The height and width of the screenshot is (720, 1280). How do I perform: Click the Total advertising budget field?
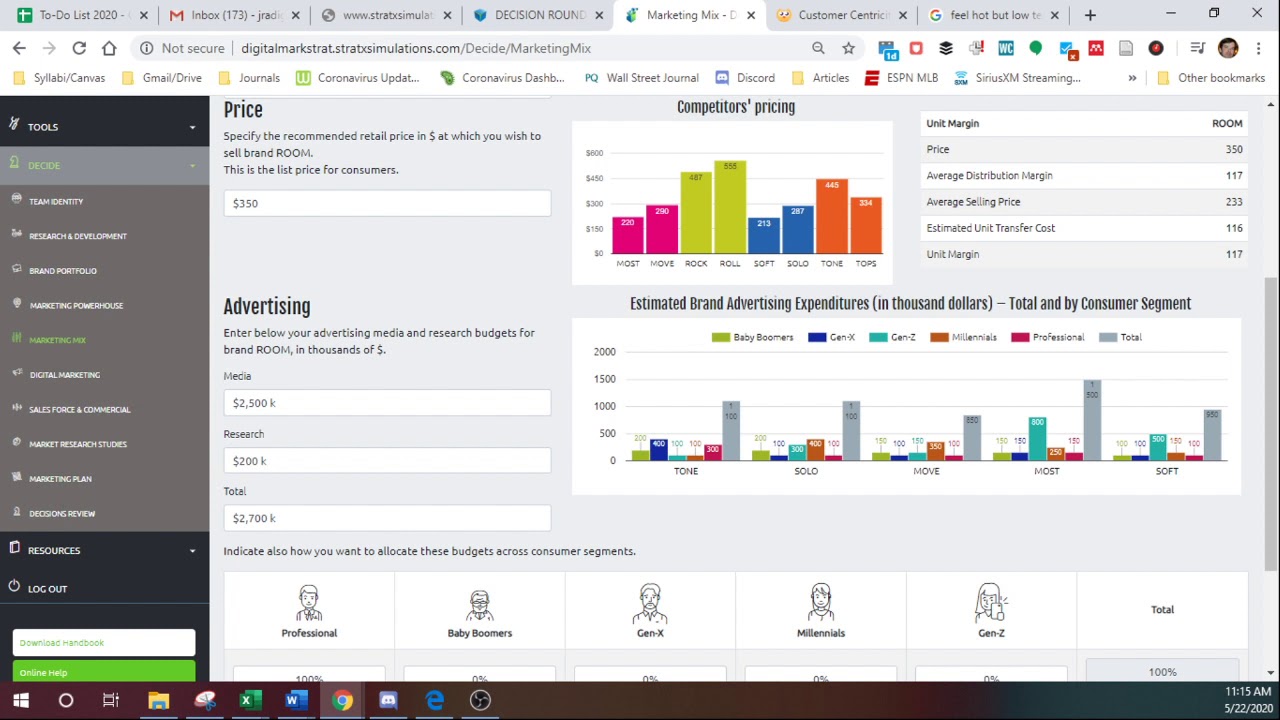(x=387, y=518)
